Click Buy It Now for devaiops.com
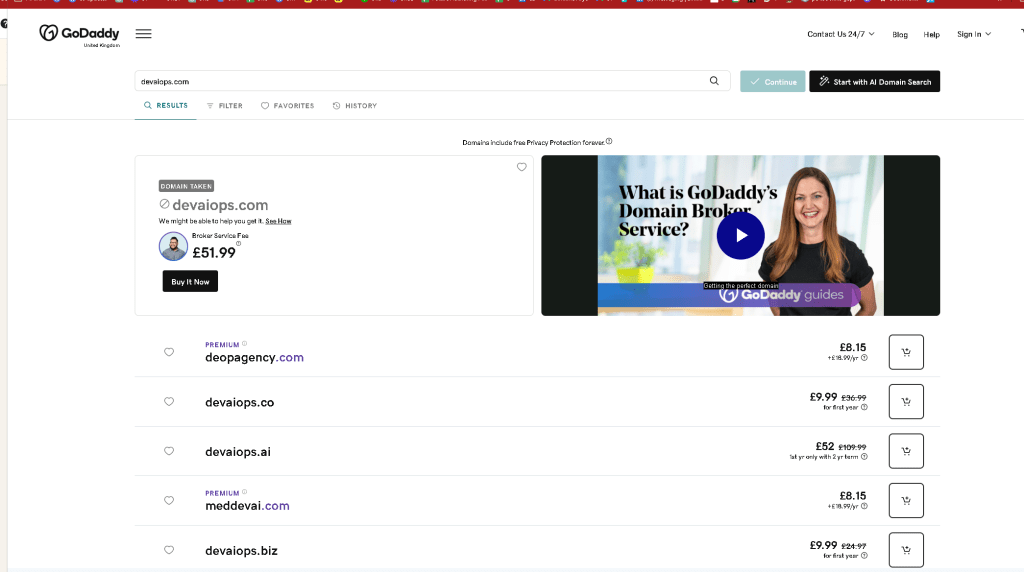 coord(190,281)
